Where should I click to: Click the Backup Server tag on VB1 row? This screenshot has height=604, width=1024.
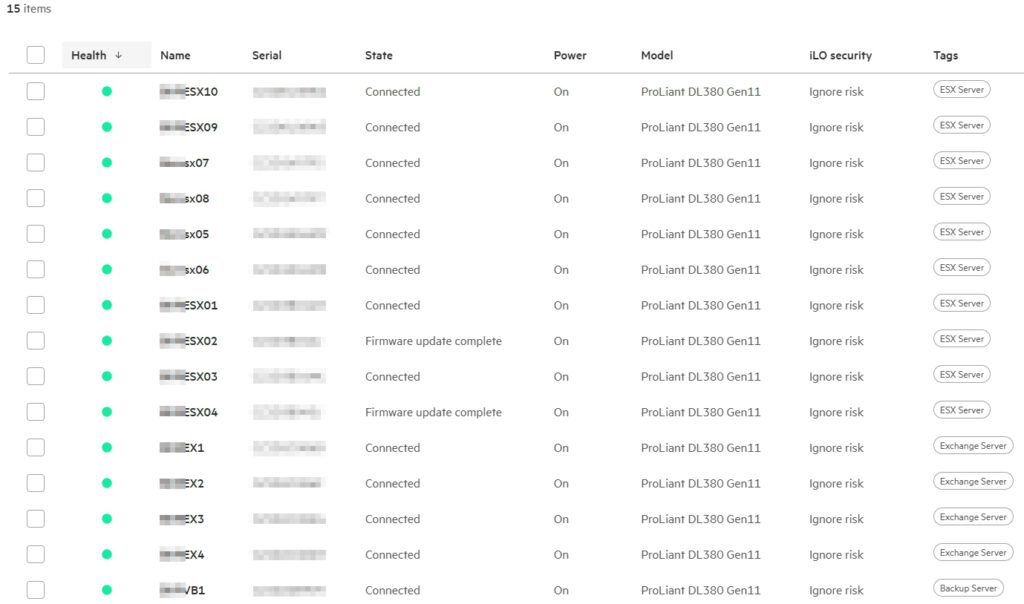pos(967,589)
